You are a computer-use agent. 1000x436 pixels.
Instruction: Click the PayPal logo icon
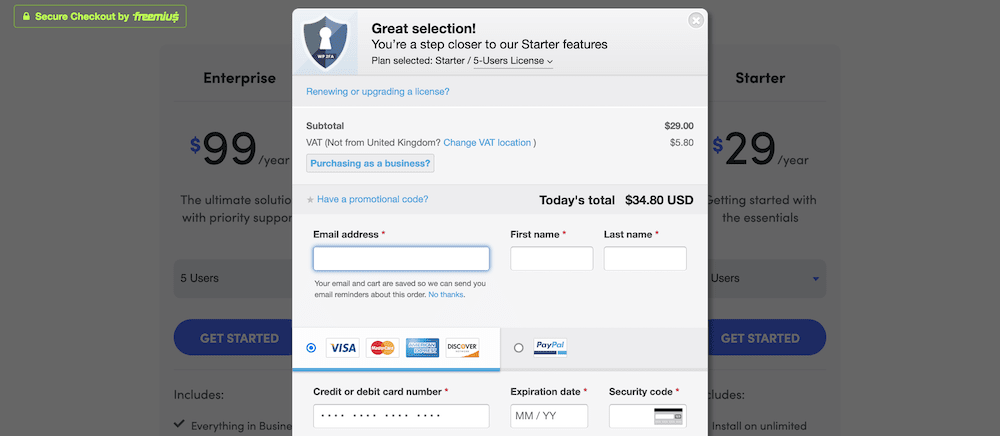coord(550,347)
